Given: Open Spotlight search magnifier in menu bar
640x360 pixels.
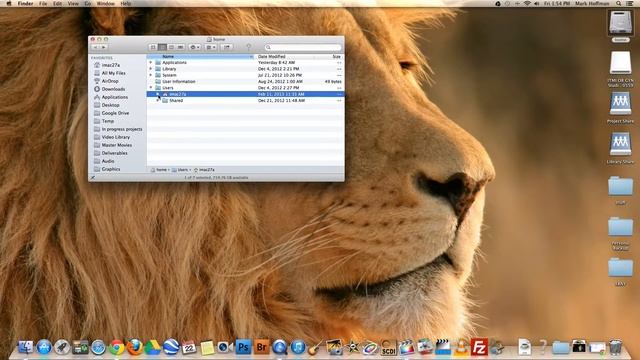Looking at the screenshot, I should [x=619, y=3].
